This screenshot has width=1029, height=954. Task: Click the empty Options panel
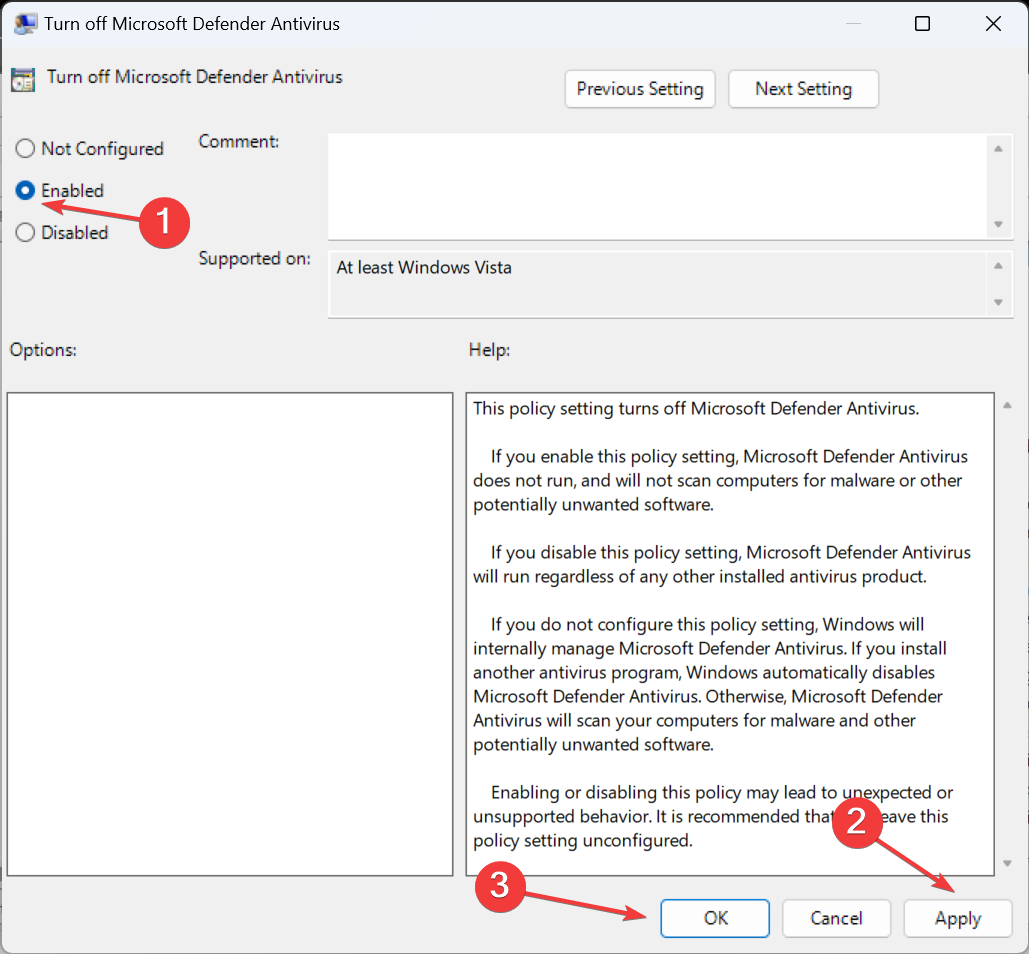click(230, 634)
